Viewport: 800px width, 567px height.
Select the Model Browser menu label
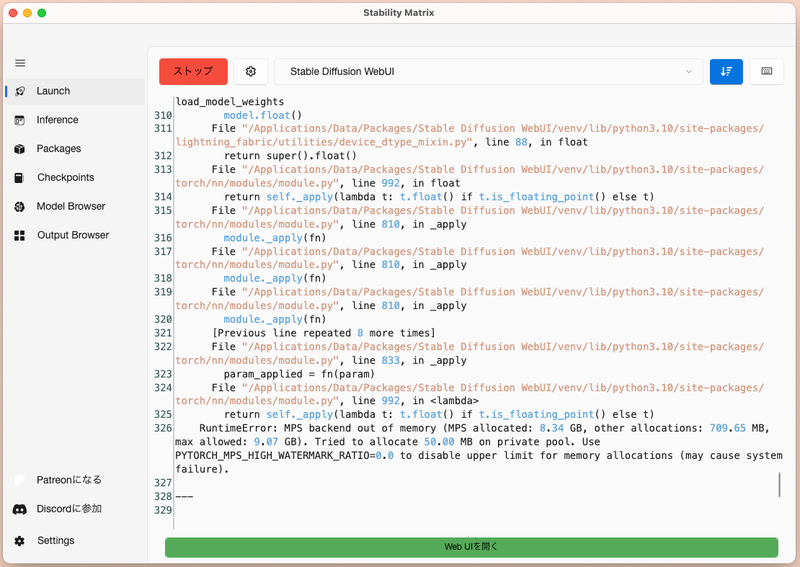point(71,206)
